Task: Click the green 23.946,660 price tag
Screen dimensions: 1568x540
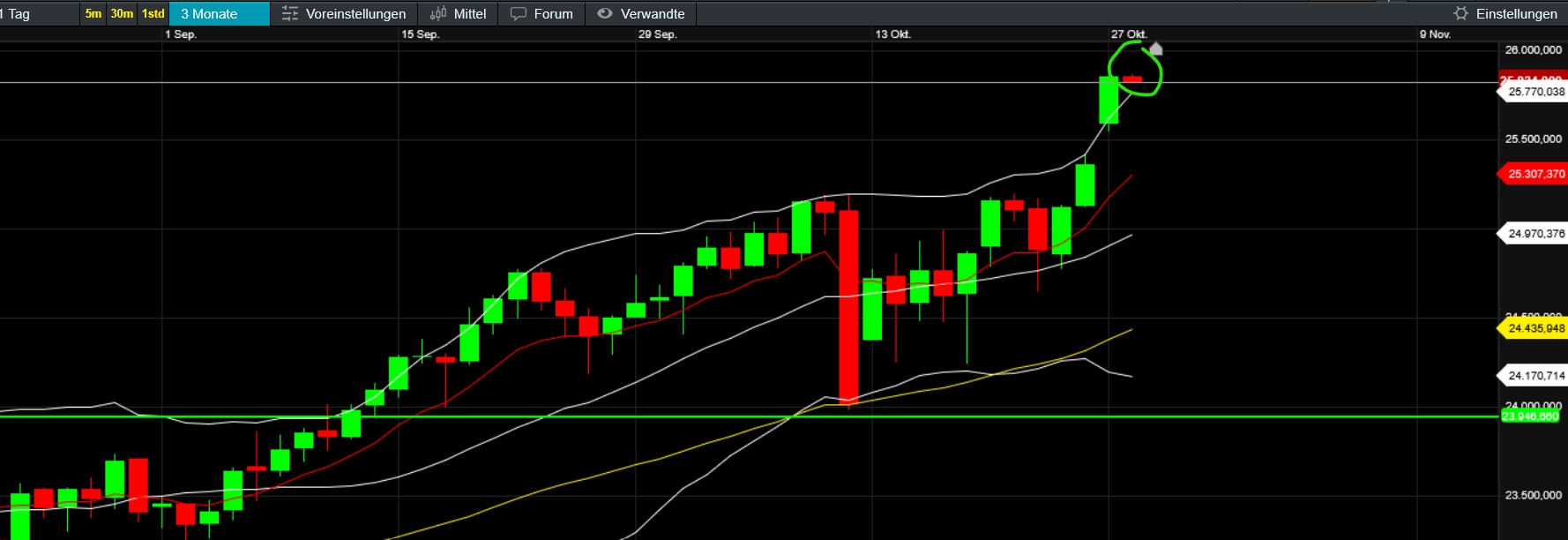Action: pyautogui.click(x=1530, y=416)
